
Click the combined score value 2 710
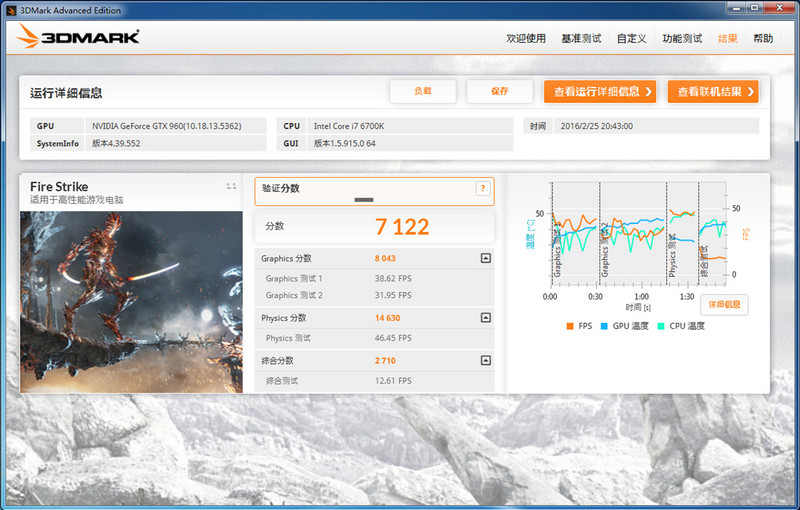tap(385, 361)
